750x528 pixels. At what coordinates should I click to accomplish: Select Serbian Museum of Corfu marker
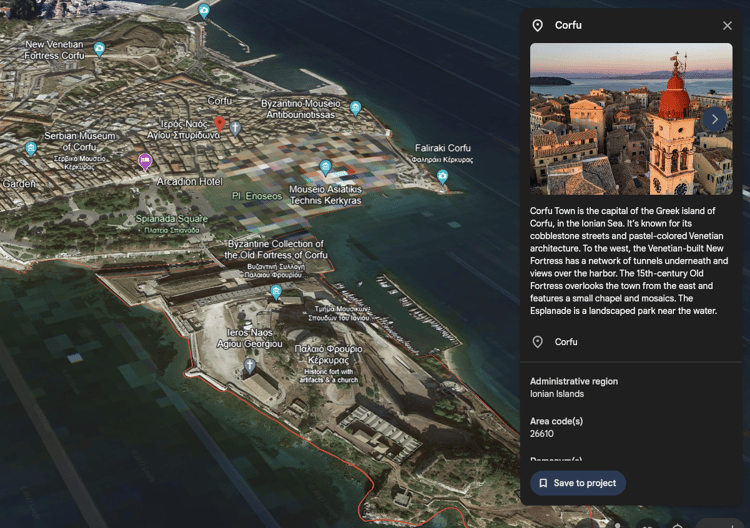31,149
